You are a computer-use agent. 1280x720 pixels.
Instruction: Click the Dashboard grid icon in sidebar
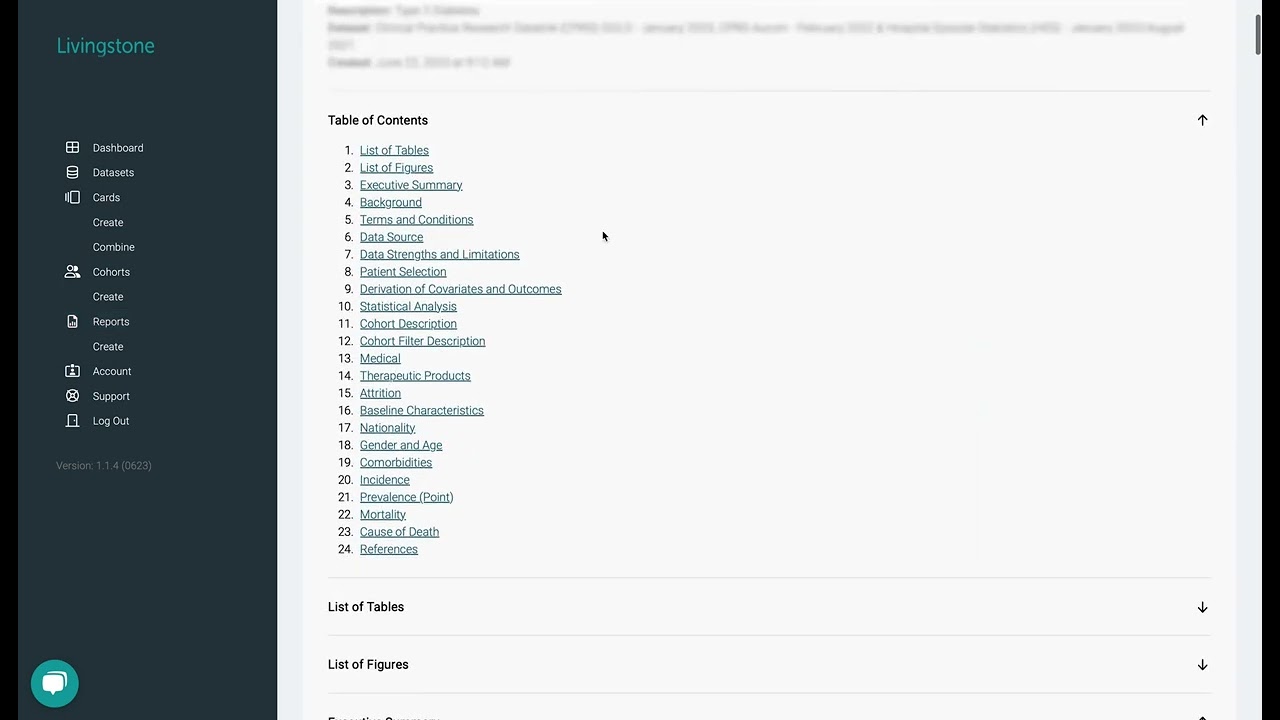pos(72,148)
